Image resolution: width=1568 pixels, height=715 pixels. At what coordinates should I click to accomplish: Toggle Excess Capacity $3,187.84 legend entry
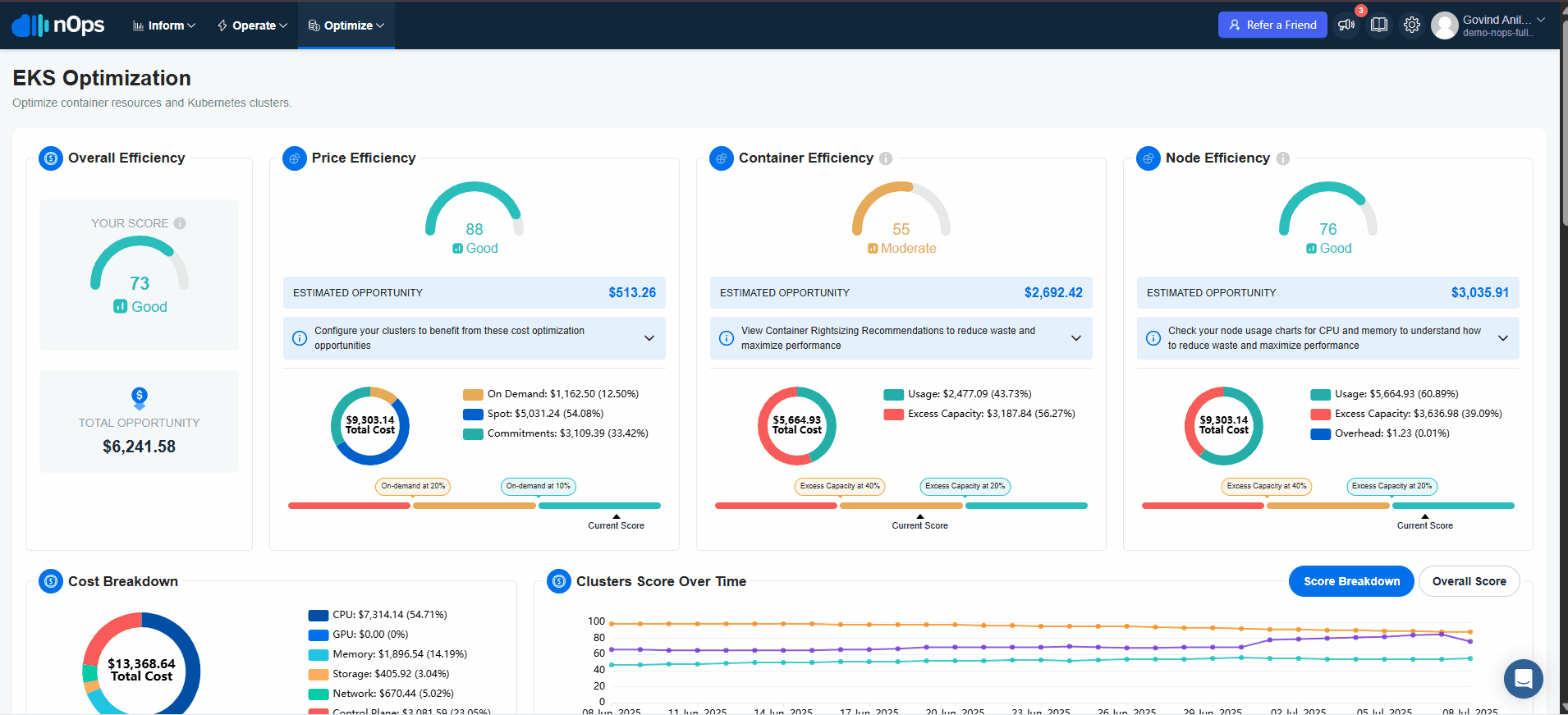[979, 414]
